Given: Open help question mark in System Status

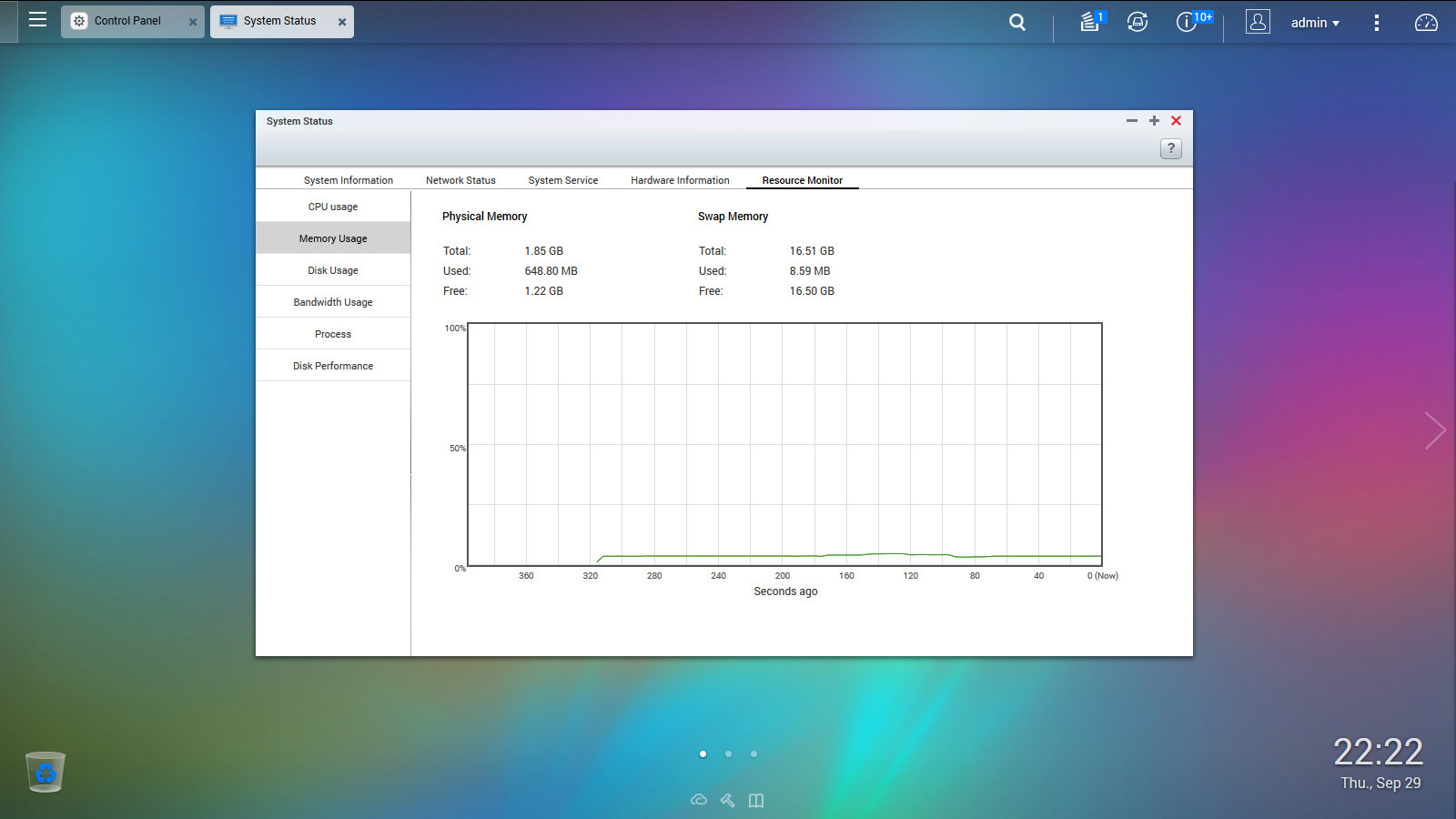Looking at the screenshot, I should (1171, 148).
